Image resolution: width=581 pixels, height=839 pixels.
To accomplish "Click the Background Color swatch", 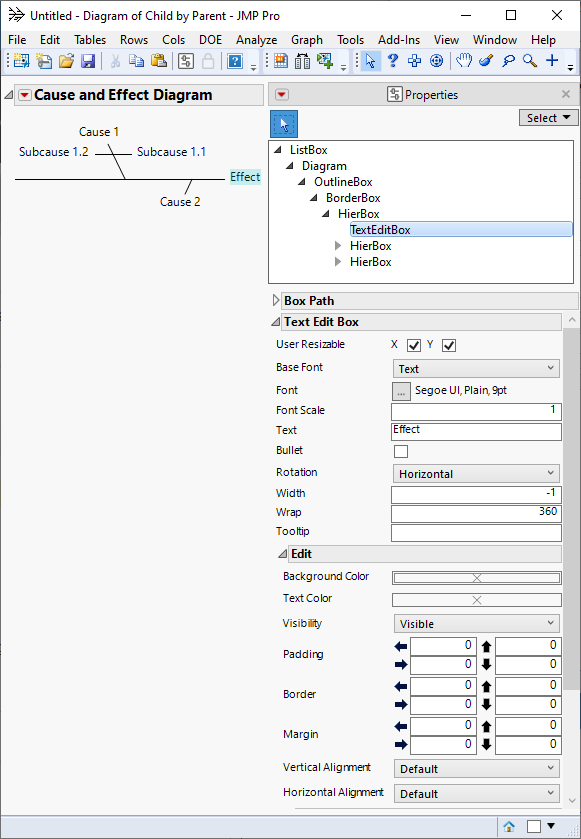I will coord(477,578).
